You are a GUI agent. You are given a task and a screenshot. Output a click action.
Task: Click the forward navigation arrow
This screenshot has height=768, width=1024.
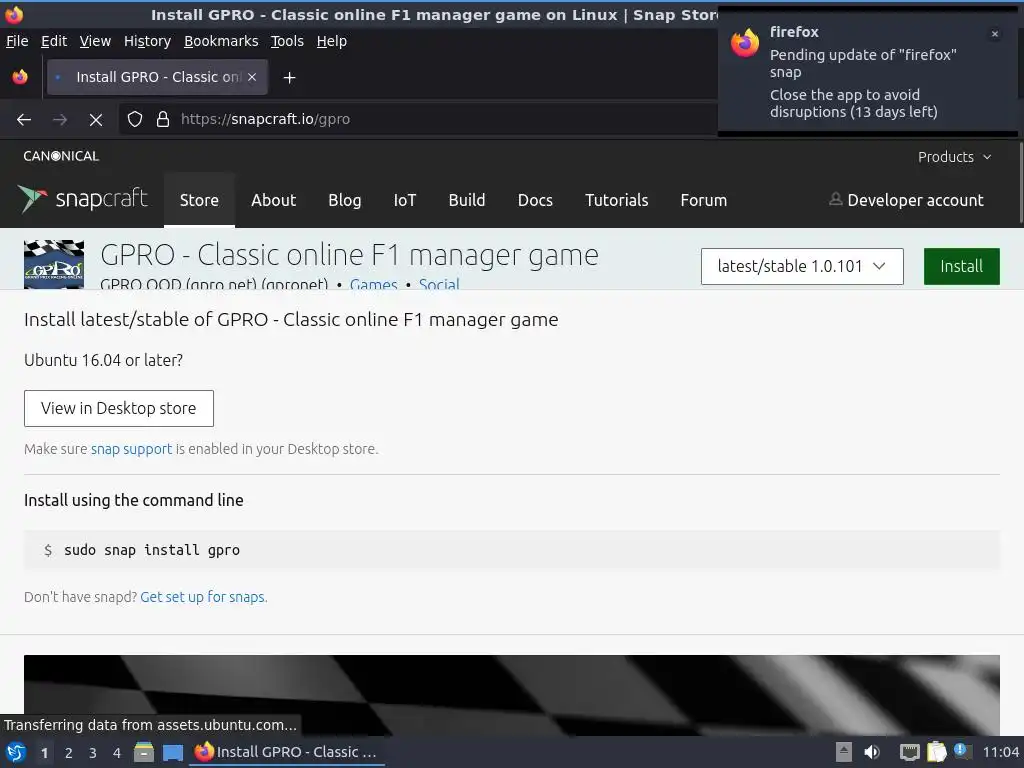(x=60, y=120)
